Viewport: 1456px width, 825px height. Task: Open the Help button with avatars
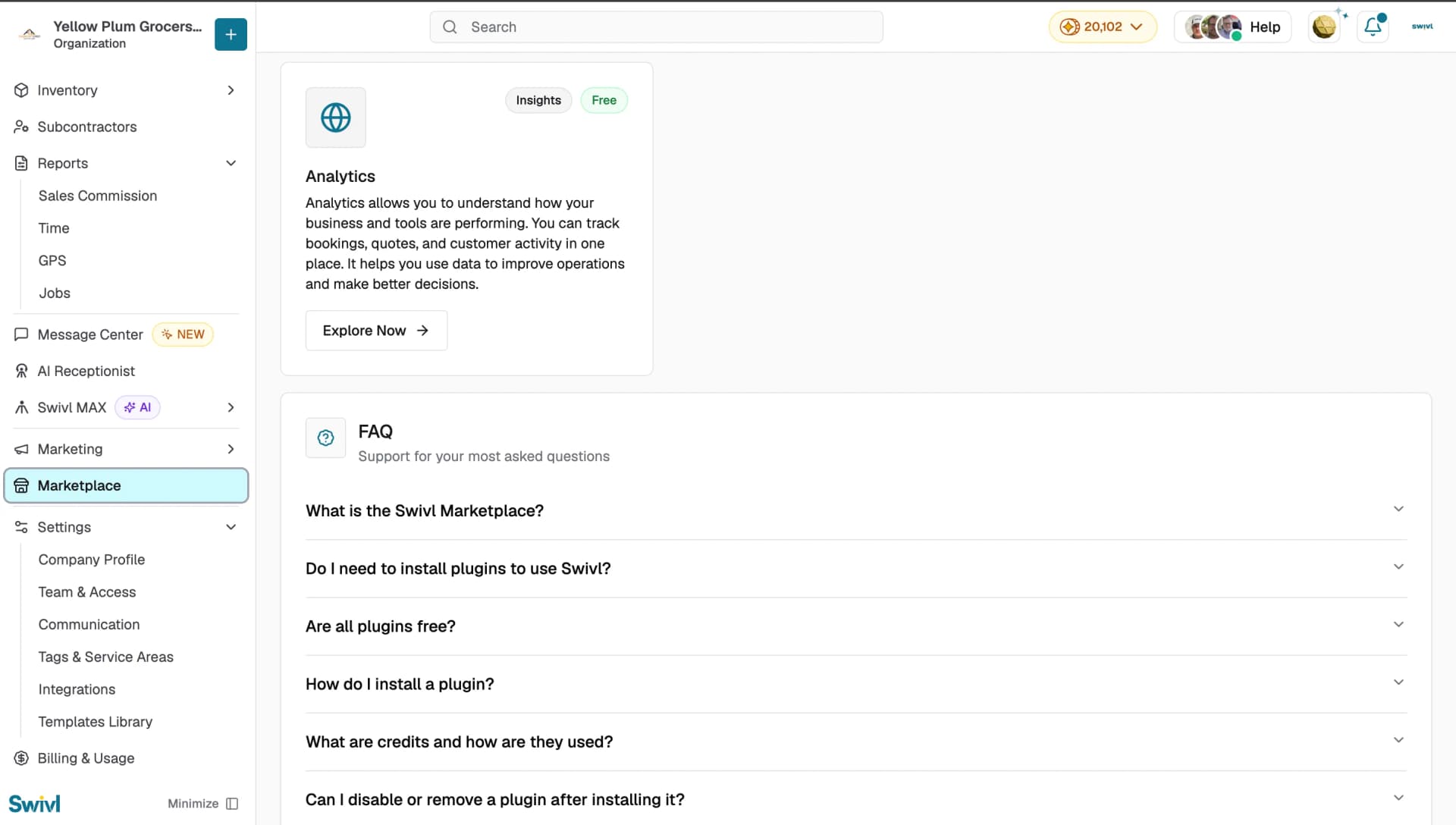(1232, 27)
